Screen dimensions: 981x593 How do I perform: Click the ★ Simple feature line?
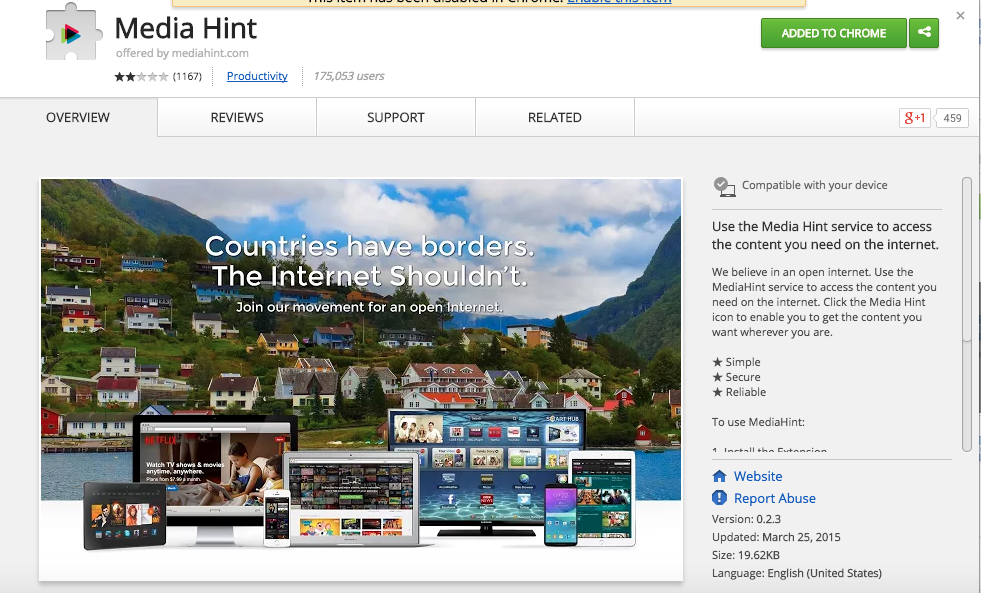736,362
